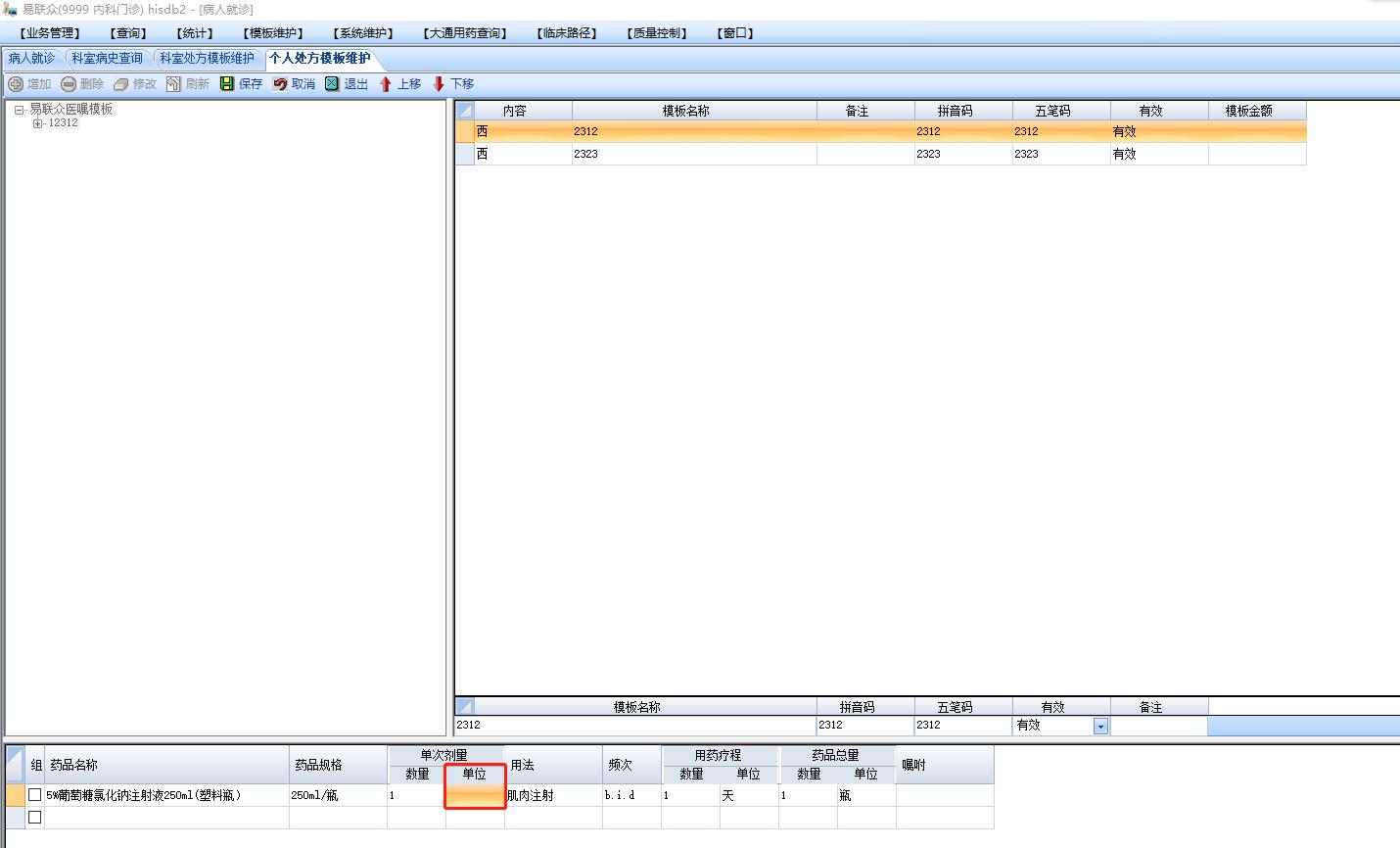Click the highlighted single-dose 单位 cell
The height and width of the screenshot is (848, 1400).
pyautogui.click(x=475, y=795)
